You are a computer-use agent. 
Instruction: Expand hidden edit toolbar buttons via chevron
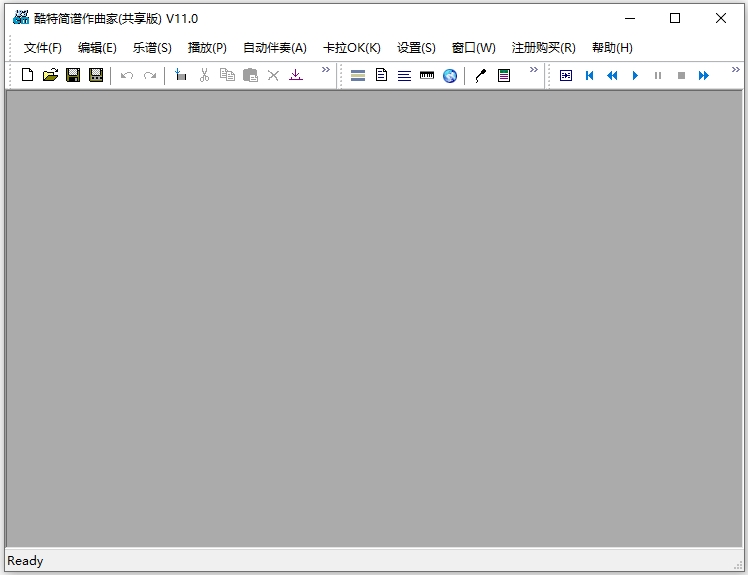coord(326,70)
